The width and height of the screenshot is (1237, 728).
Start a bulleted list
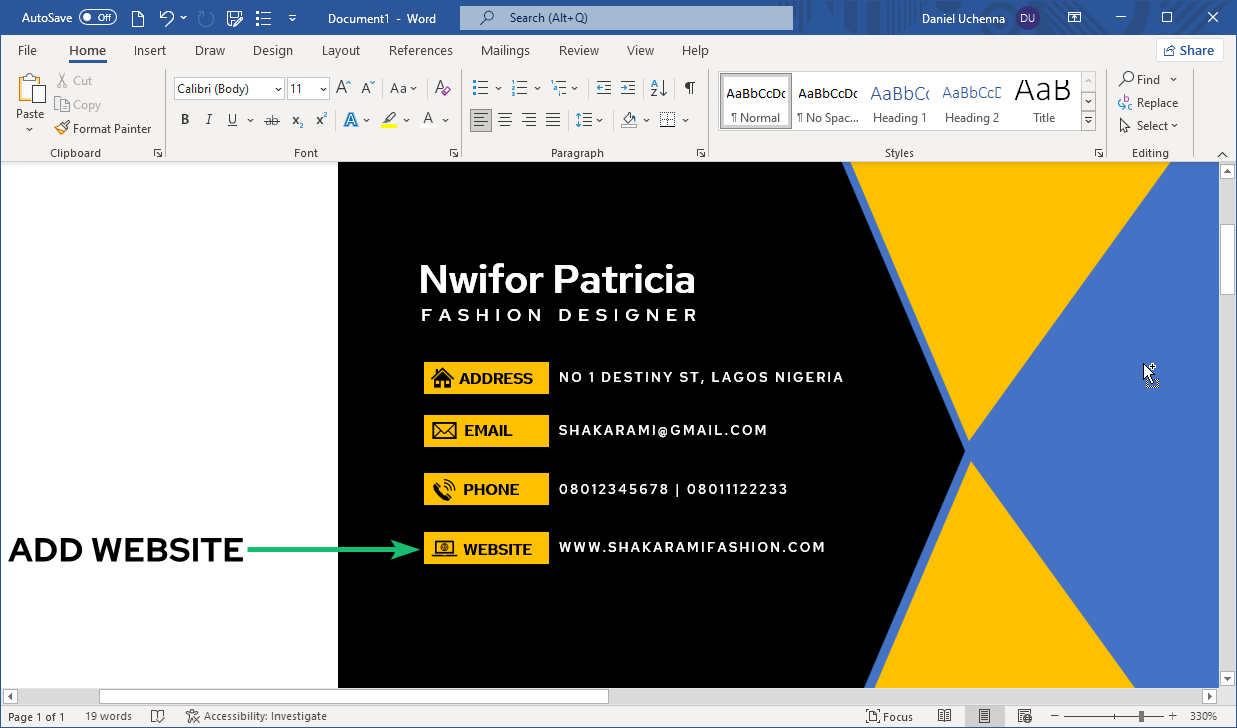(480, 88)
